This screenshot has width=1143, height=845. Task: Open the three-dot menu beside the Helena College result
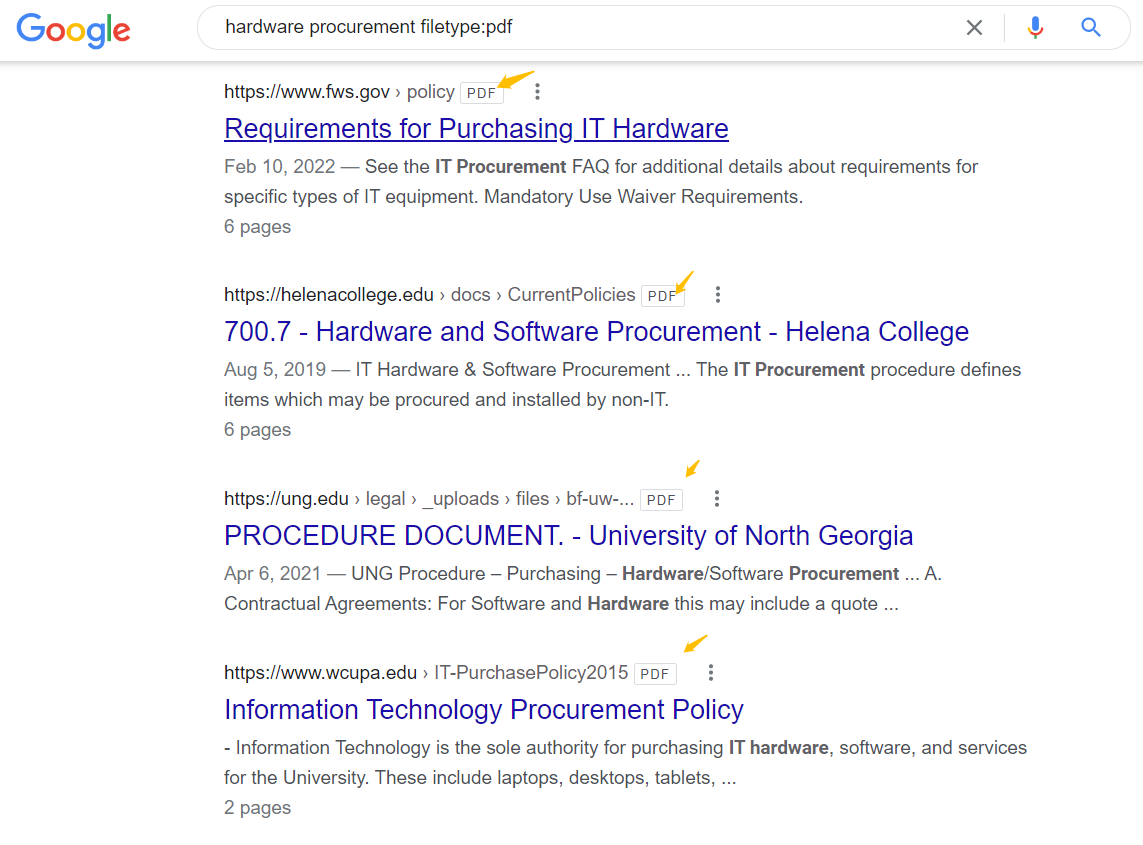coord(718,294)
